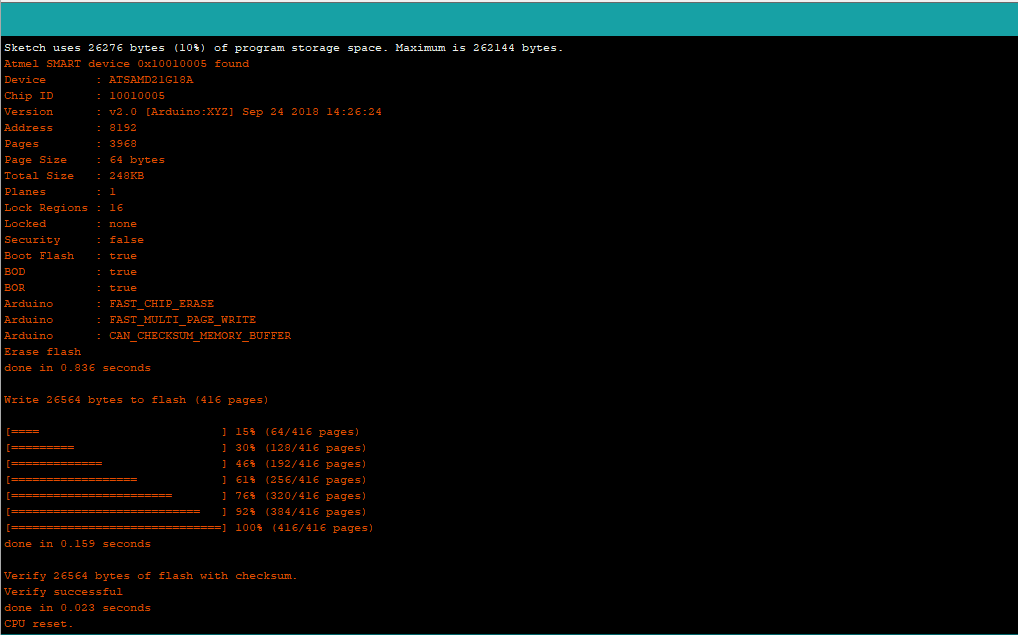Click the CAN_CHECKSUM_MEMORY_BUFFER text
Image resolution: width=1018 pixels, height=635 pixels.
pyautogui.click(x=200, y=336)
